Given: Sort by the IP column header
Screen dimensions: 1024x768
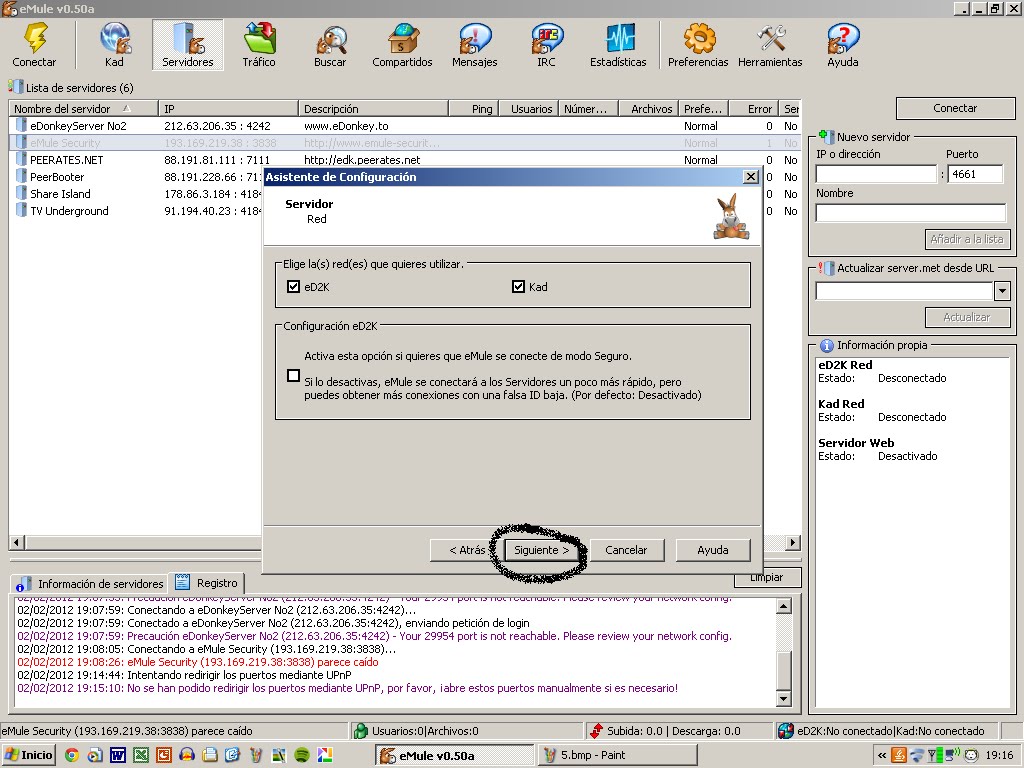Looking at the screenshot, I should tap(229, 108).
